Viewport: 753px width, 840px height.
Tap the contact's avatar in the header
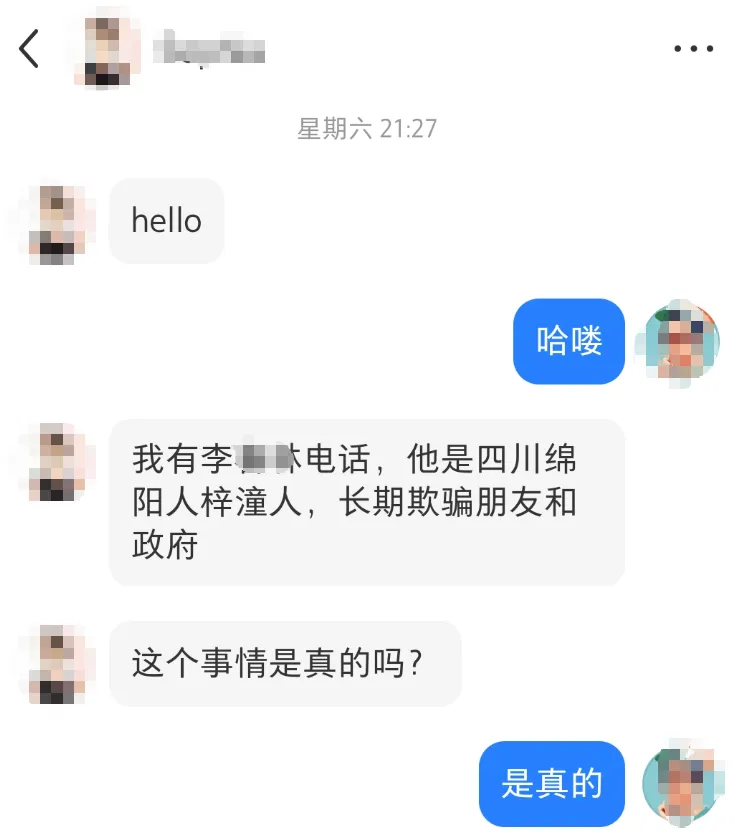click(x=107, y=51)
